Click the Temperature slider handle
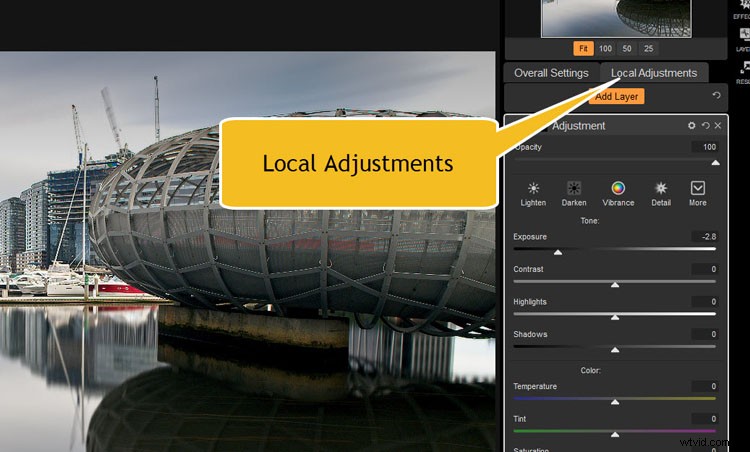Image resolution: width=750 pixels, height=452 pixels. (615, 402)
